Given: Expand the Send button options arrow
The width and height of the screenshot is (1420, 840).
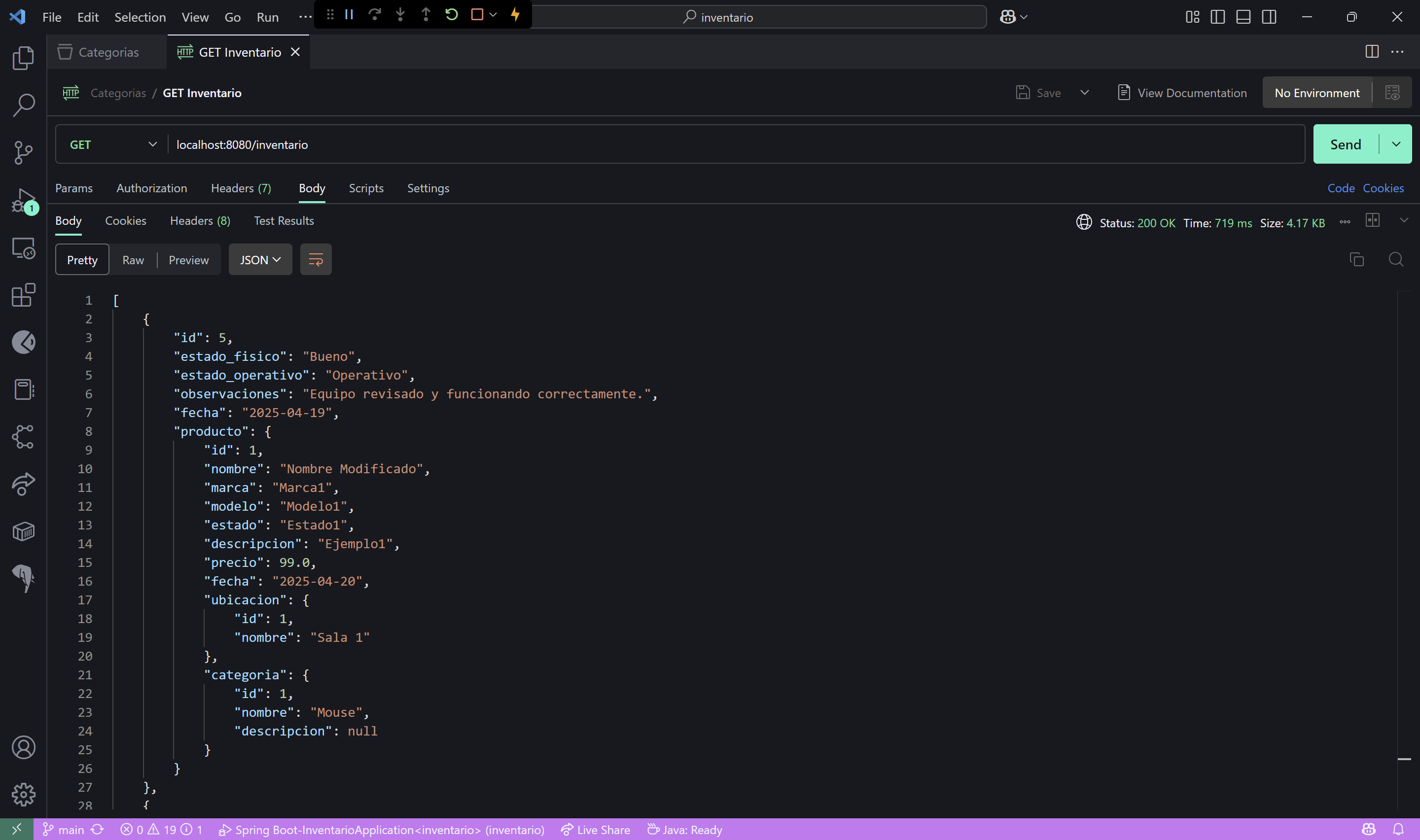Looking at the screenshot, I should click(x=1396, y=144).
